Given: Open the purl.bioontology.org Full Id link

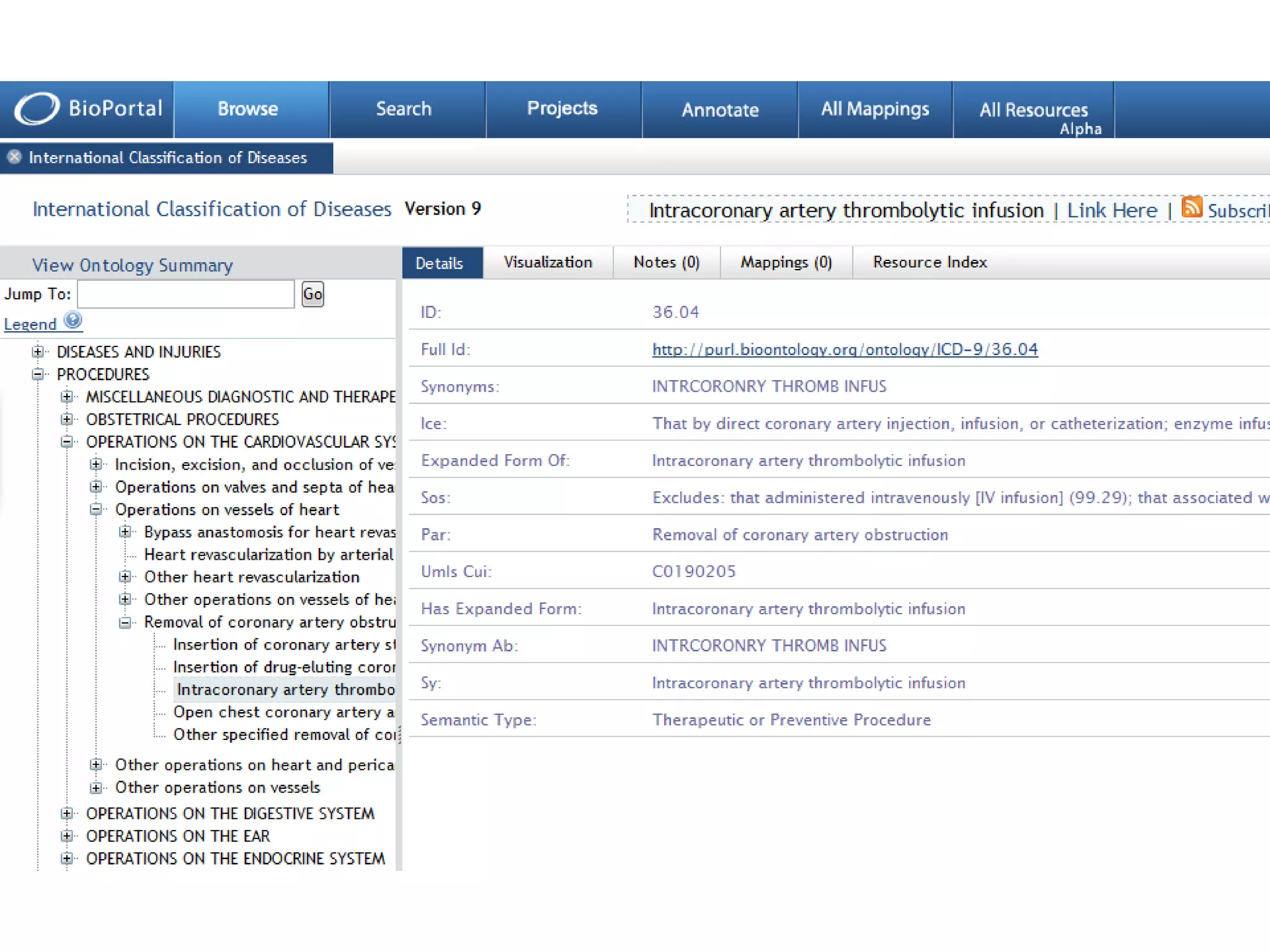Looking at the screenshot, I should point(845,350).
